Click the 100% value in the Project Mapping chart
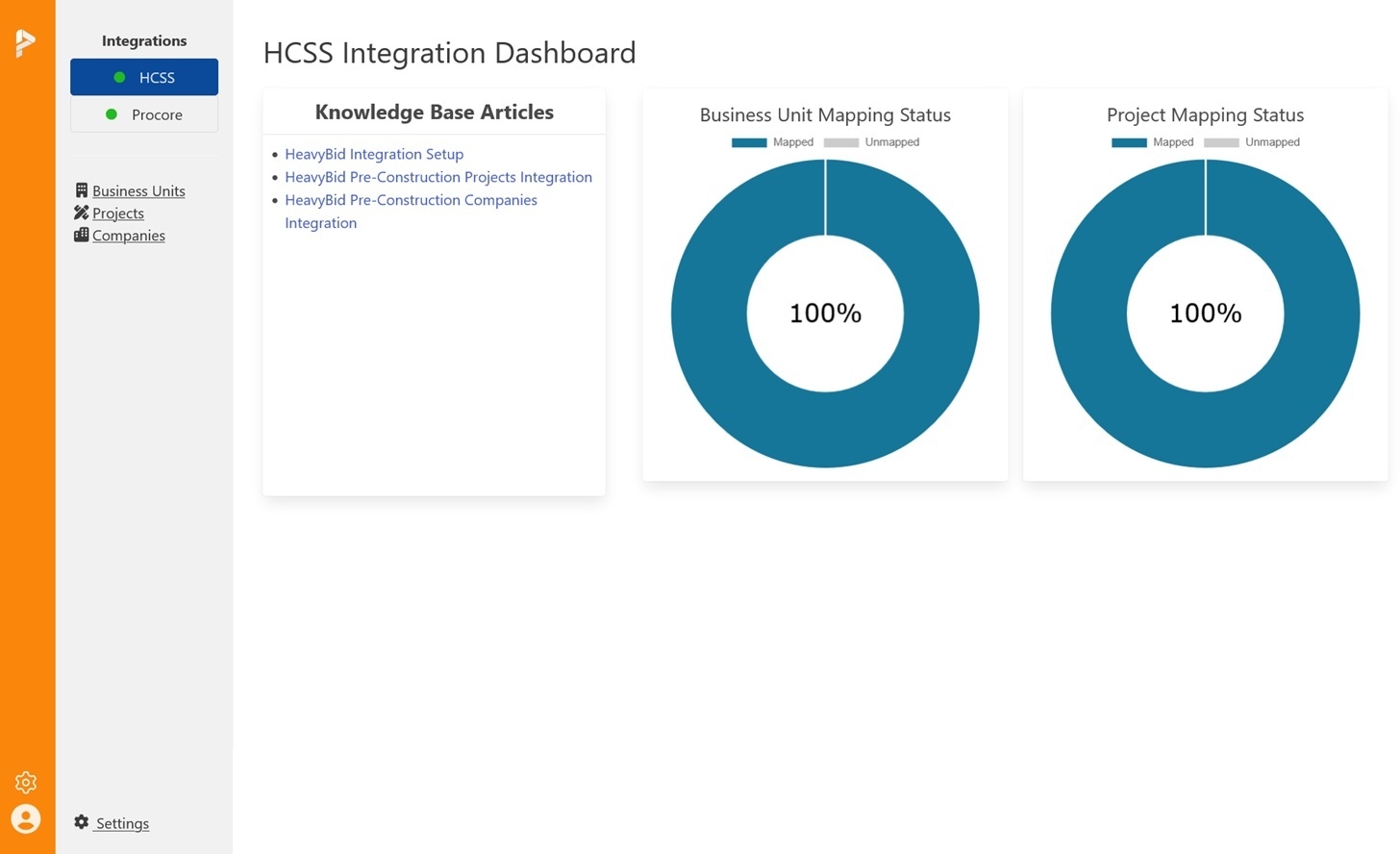This screenshot has width=1400, height=854. tap(1205, 314)
